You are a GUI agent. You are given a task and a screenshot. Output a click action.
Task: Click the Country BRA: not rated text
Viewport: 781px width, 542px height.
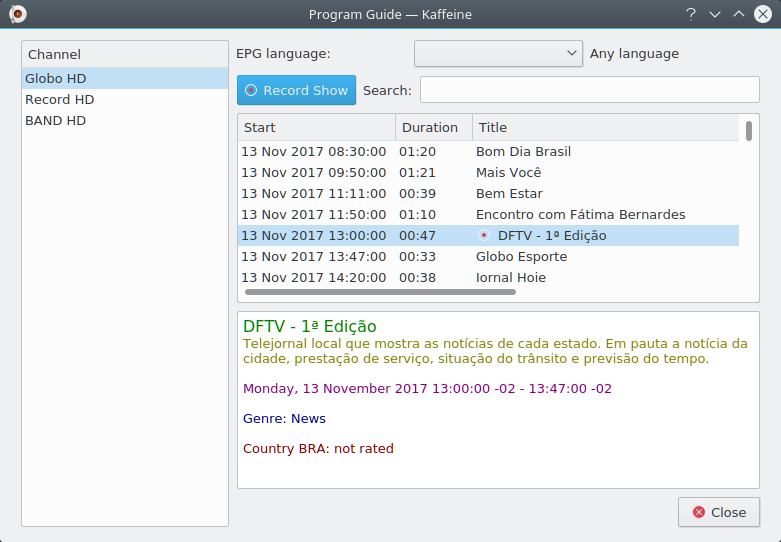318,448
